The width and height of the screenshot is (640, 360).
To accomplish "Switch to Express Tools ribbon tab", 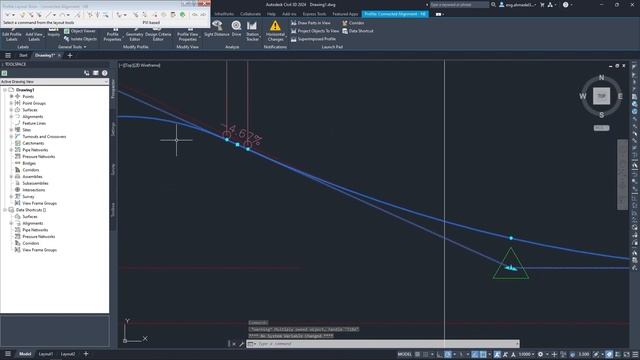I will click(x=314, y=14).
